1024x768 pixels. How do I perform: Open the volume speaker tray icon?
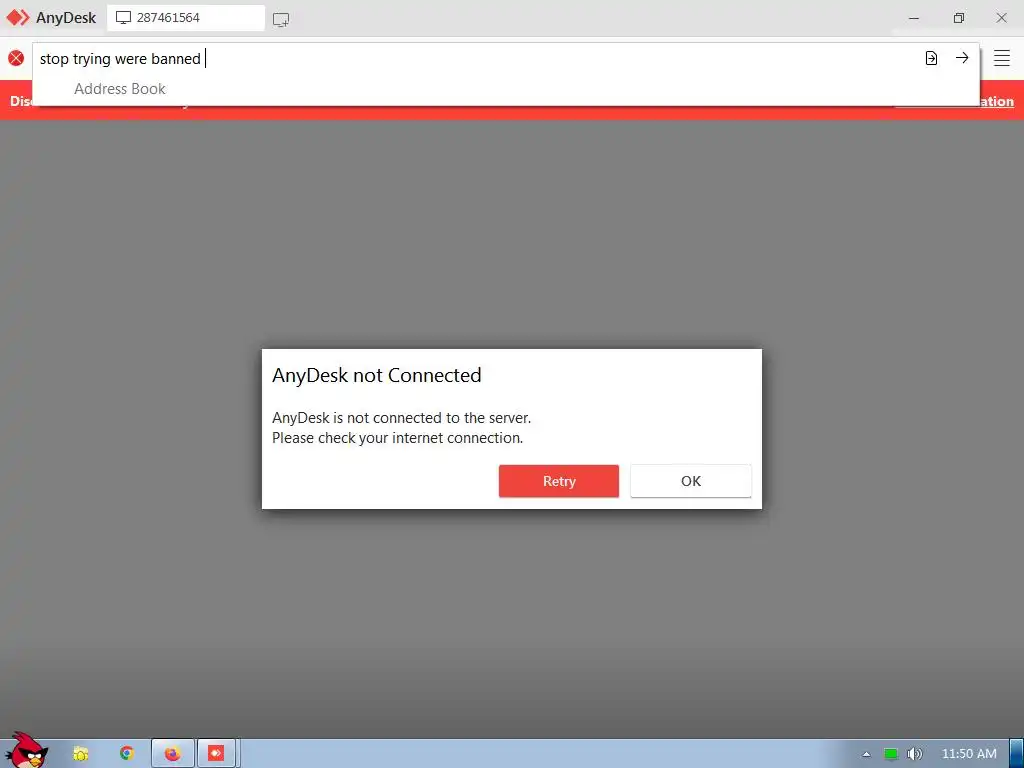pos(915,754)
